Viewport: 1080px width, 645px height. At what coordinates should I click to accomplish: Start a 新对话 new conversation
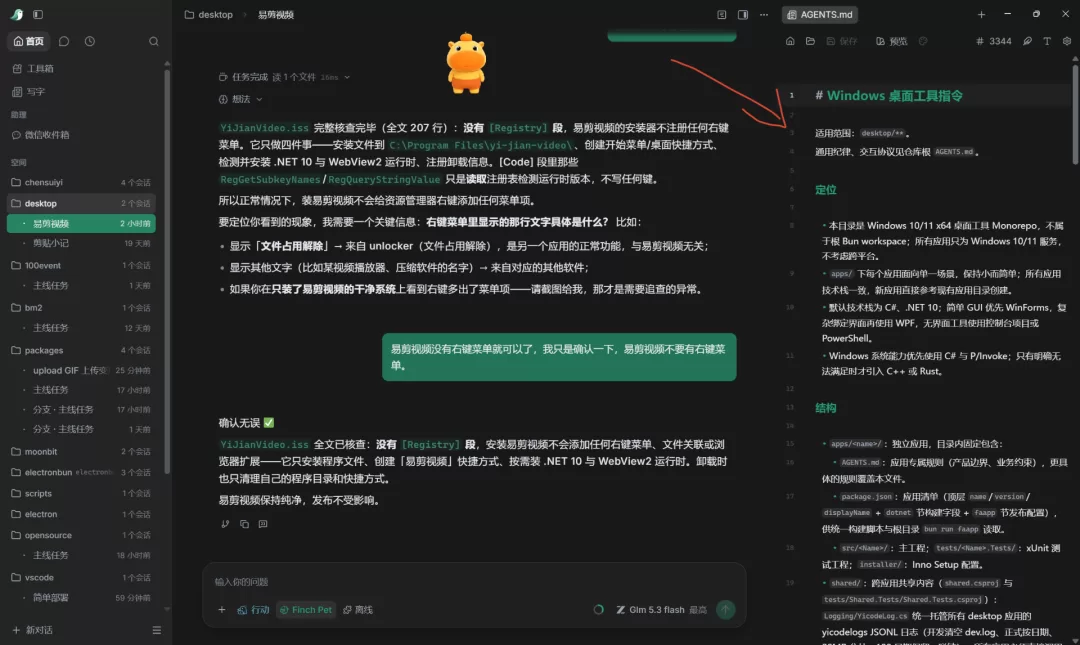click(x=32, y=630)
